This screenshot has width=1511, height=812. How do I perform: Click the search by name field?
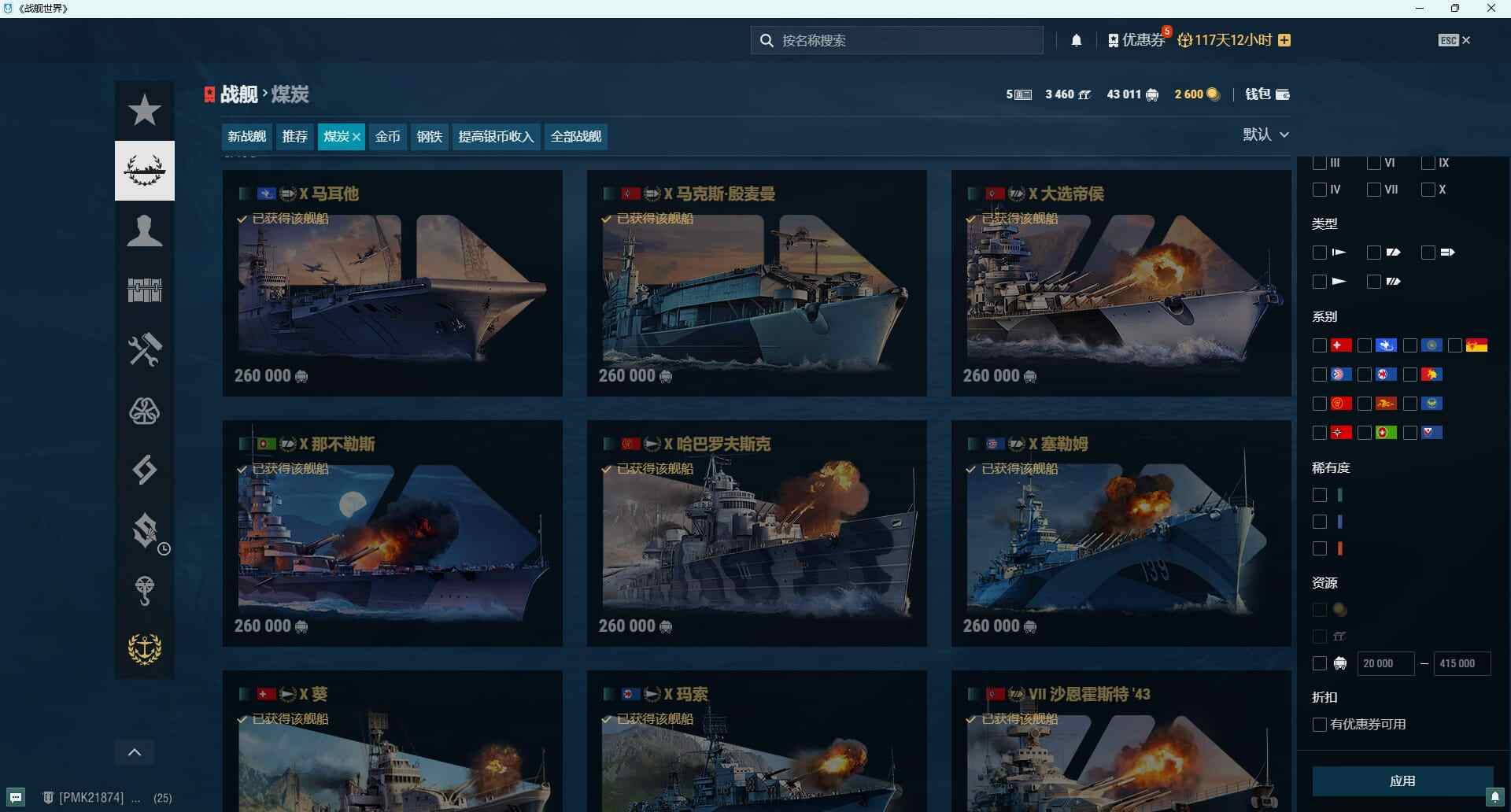coord(897,40)
